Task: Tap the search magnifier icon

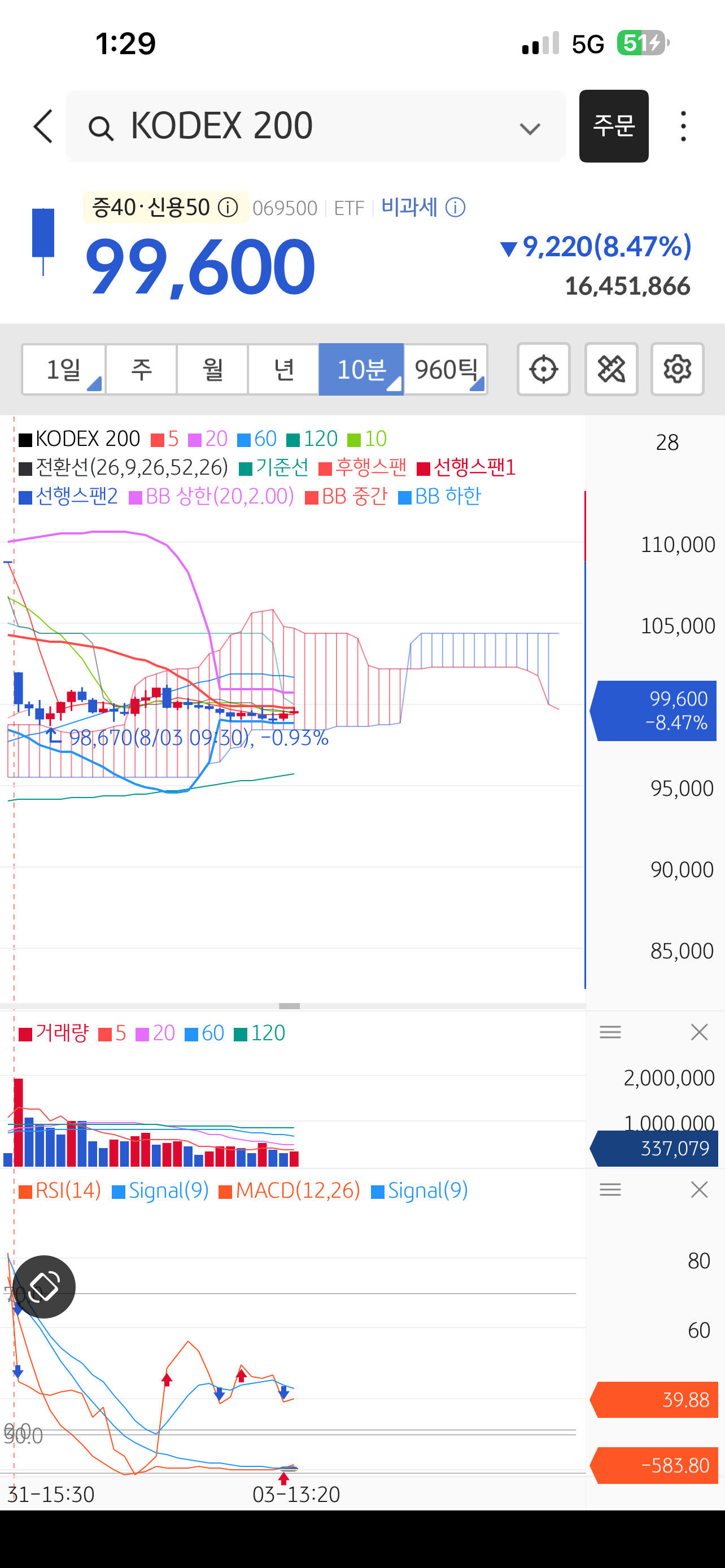Action: pos(101,129)
